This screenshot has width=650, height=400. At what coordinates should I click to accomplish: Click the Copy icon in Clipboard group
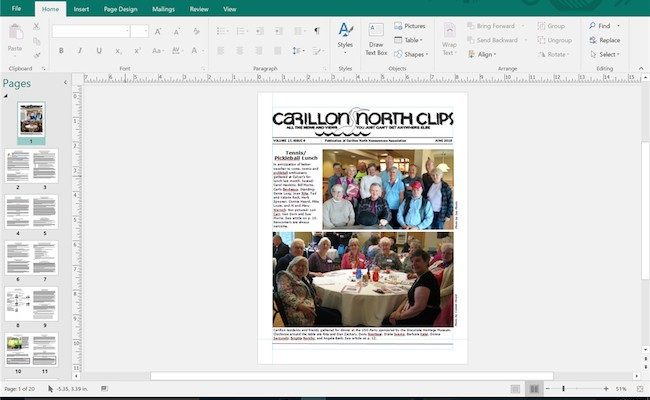[36, 41]
